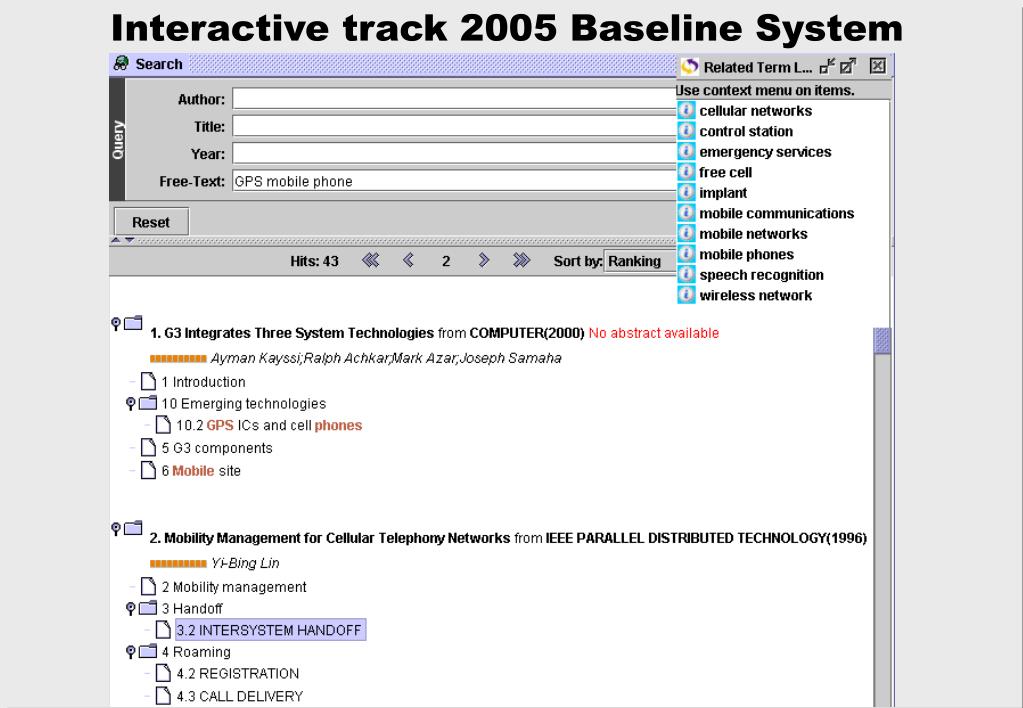Select related term speech recognition

tap(761, 275)
